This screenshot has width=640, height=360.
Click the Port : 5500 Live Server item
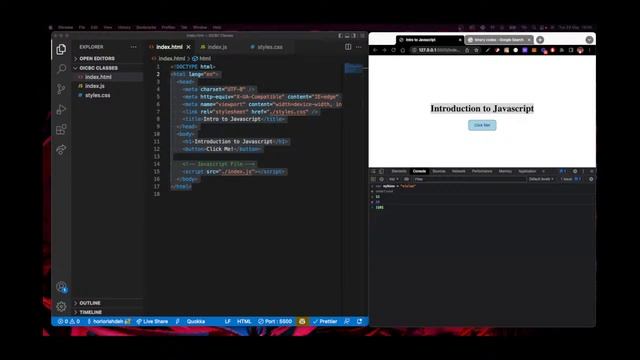point(275,322)
